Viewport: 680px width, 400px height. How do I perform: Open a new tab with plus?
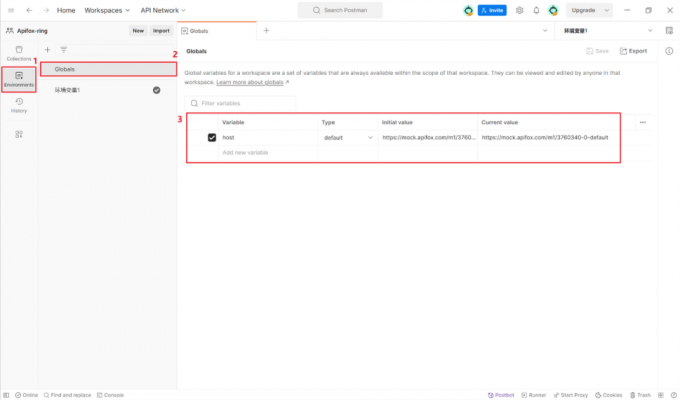266,30
